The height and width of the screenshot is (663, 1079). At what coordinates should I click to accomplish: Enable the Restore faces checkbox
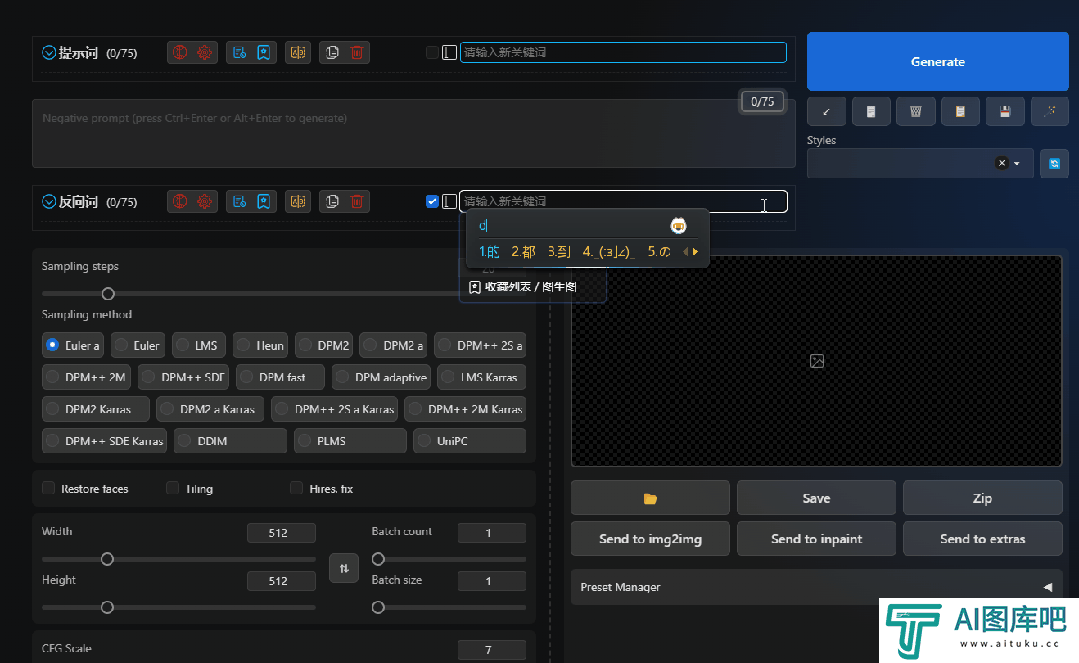(49, 488)
